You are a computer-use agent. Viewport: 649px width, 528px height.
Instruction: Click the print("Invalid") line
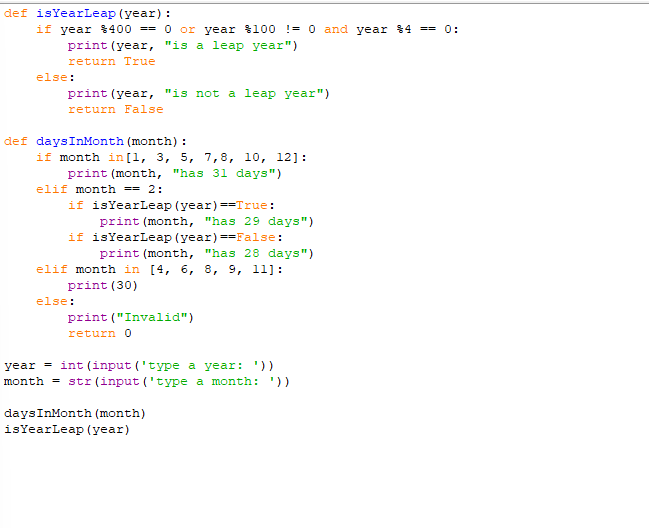[131, 317]
